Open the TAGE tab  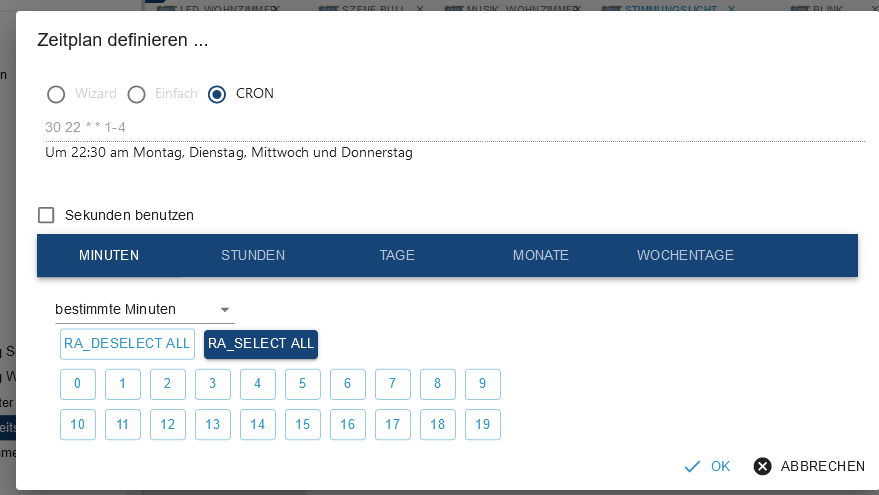[x=397, y=256]
